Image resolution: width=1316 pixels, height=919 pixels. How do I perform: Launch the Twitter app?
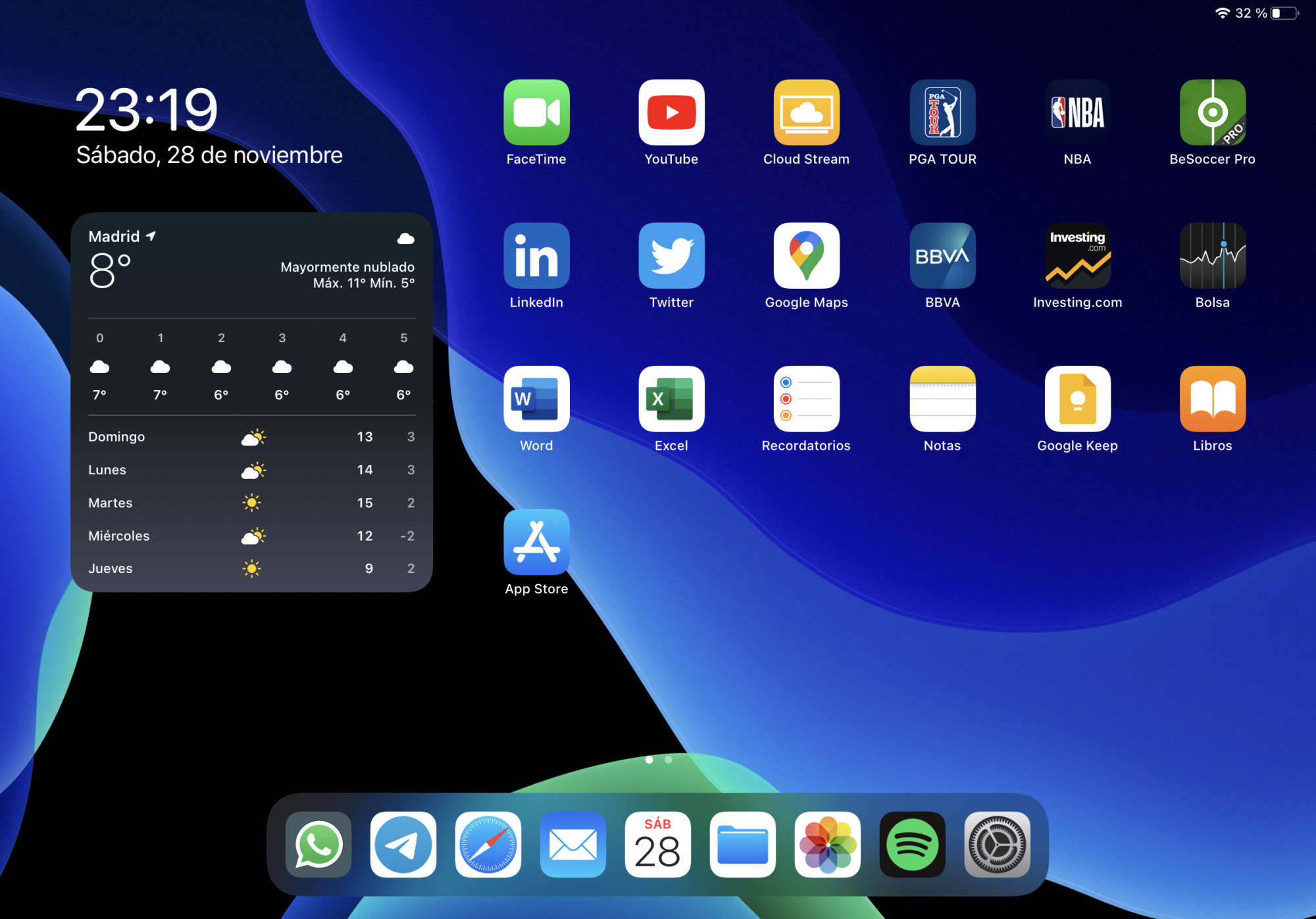click(671, 256)
